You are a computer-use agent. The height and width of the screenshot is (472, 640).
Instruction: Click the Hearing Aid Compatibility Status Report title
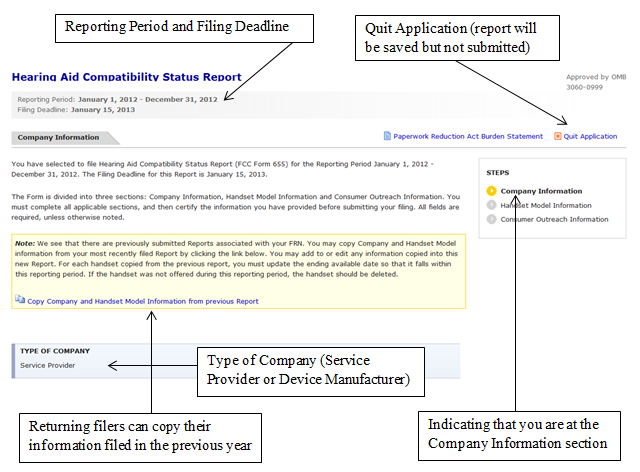pos(125,77)
